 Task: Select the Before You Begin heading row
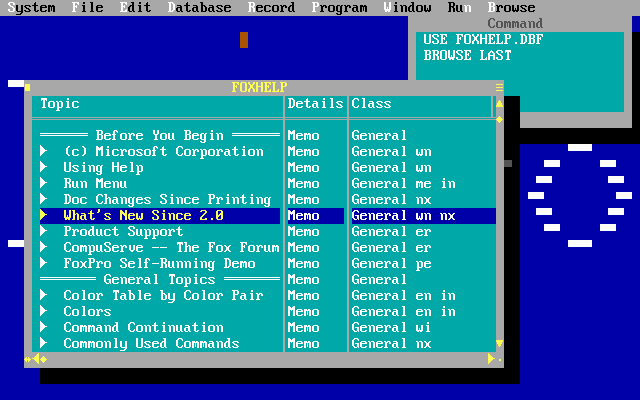[x=160, y=136]
